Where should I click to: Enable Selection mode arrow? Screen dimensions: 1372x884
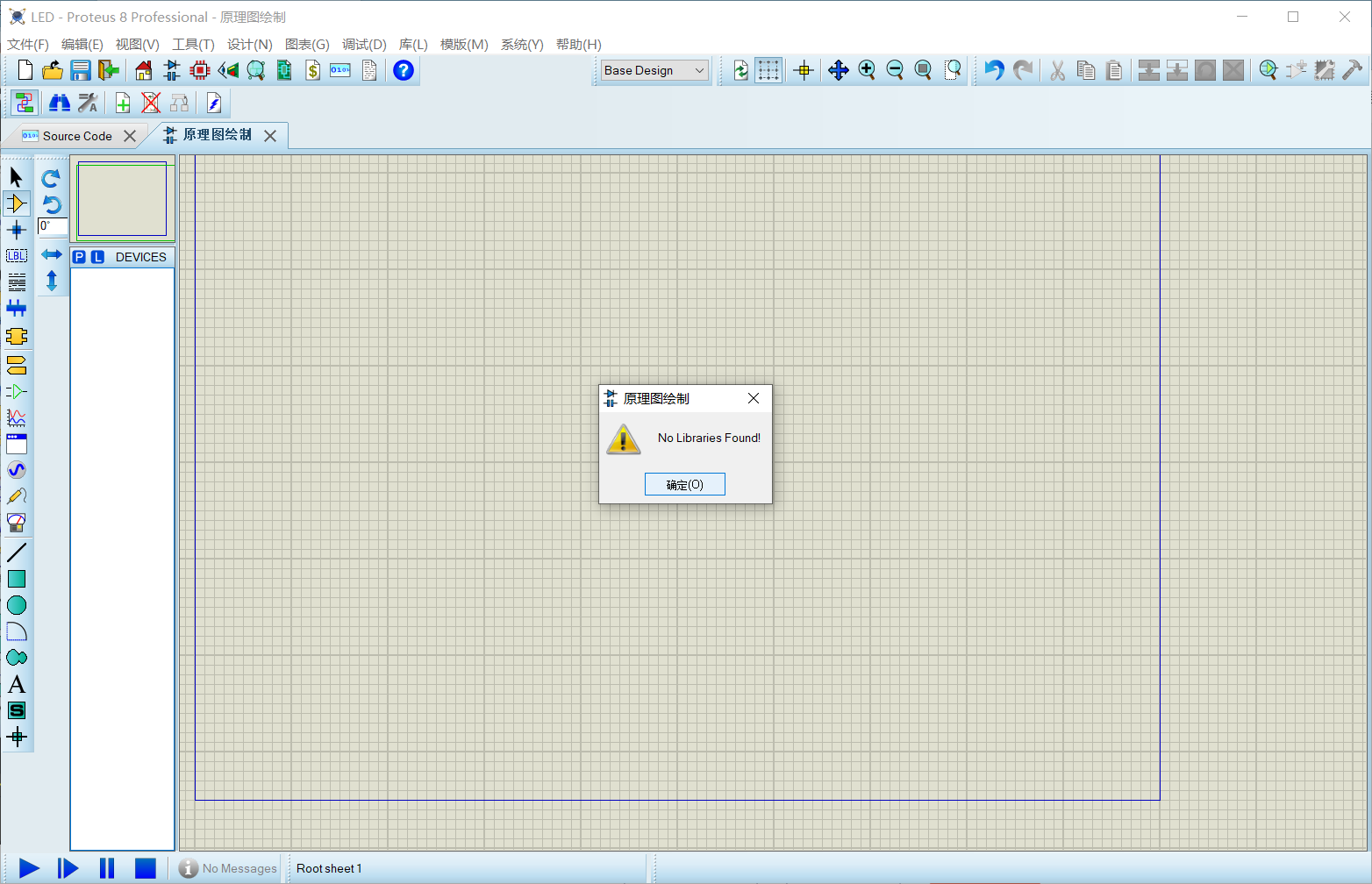16,176
